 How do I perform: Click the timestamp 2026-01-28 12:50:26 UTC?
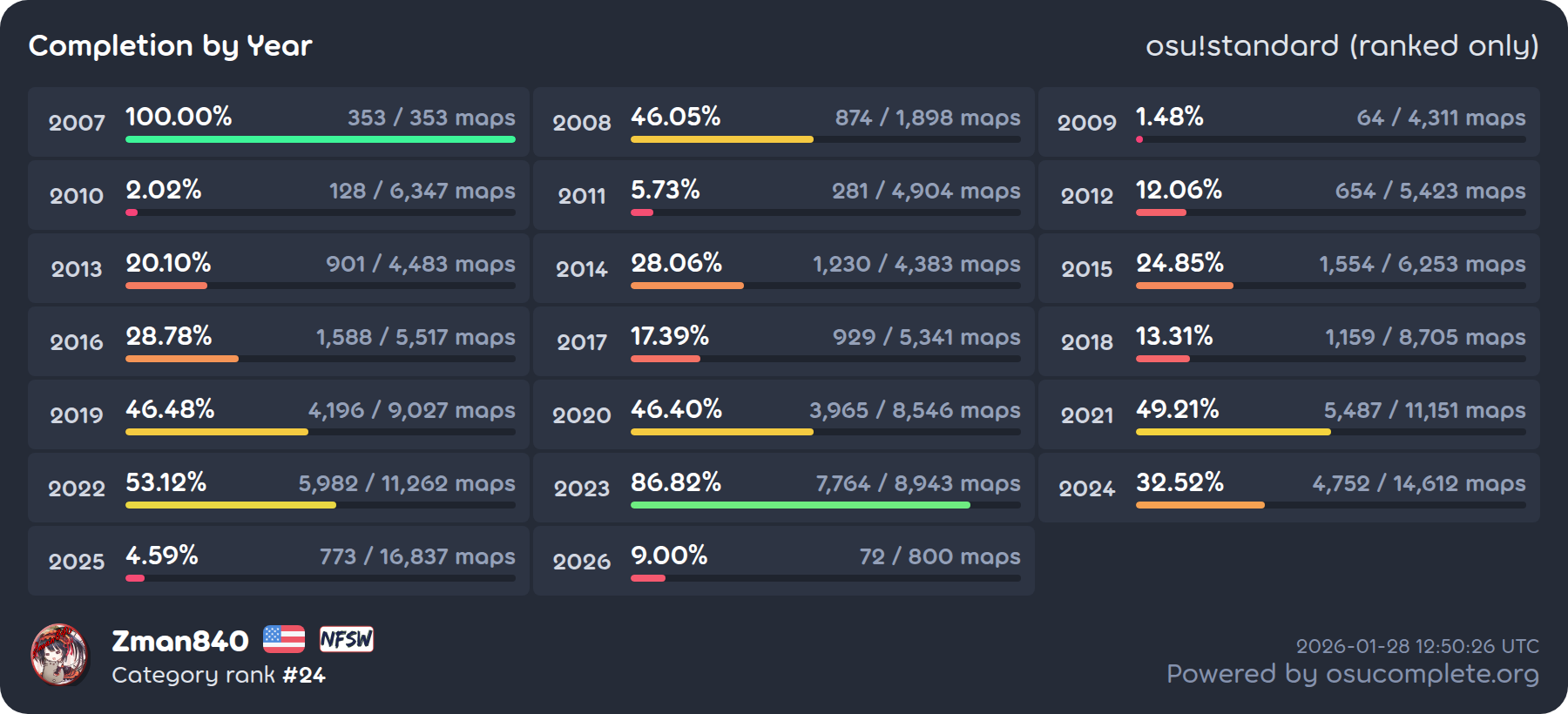tap(1417, 646)
